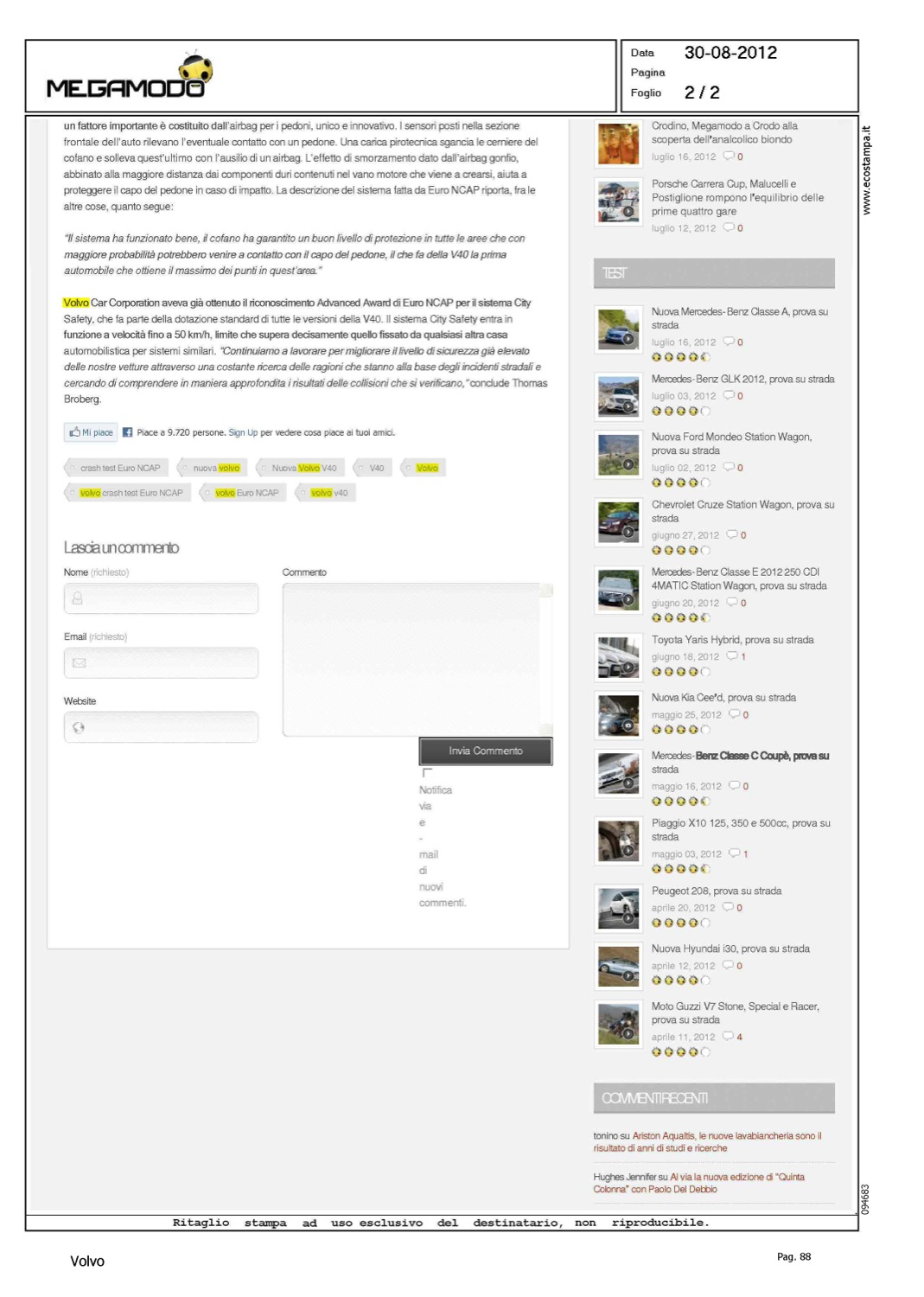Open the Porsche Carrera Cup article thumbnail
This screenshot has width=924, height=1297.
tap(618, 201)
